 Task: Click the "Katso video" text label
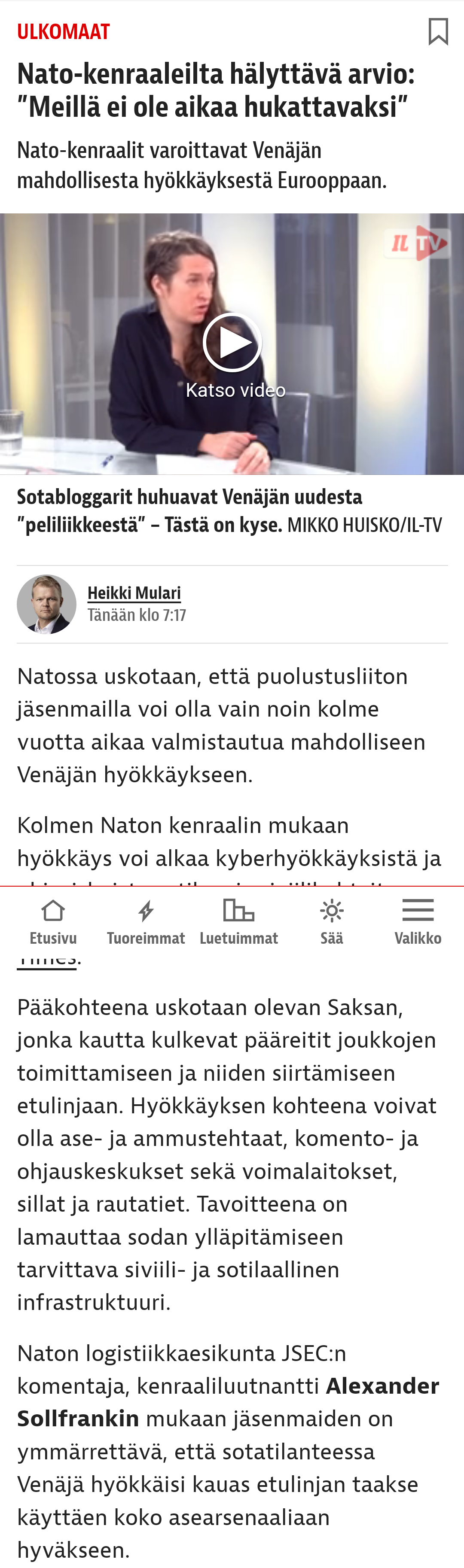(x=235, y=390)
